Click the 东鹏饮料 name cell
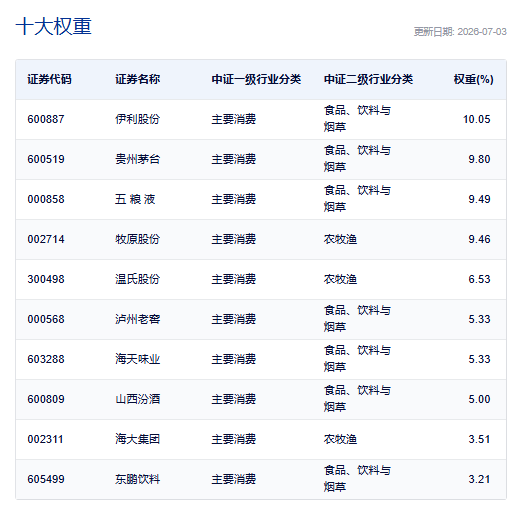This screenshot has width=522, height=517. [138, 479]
